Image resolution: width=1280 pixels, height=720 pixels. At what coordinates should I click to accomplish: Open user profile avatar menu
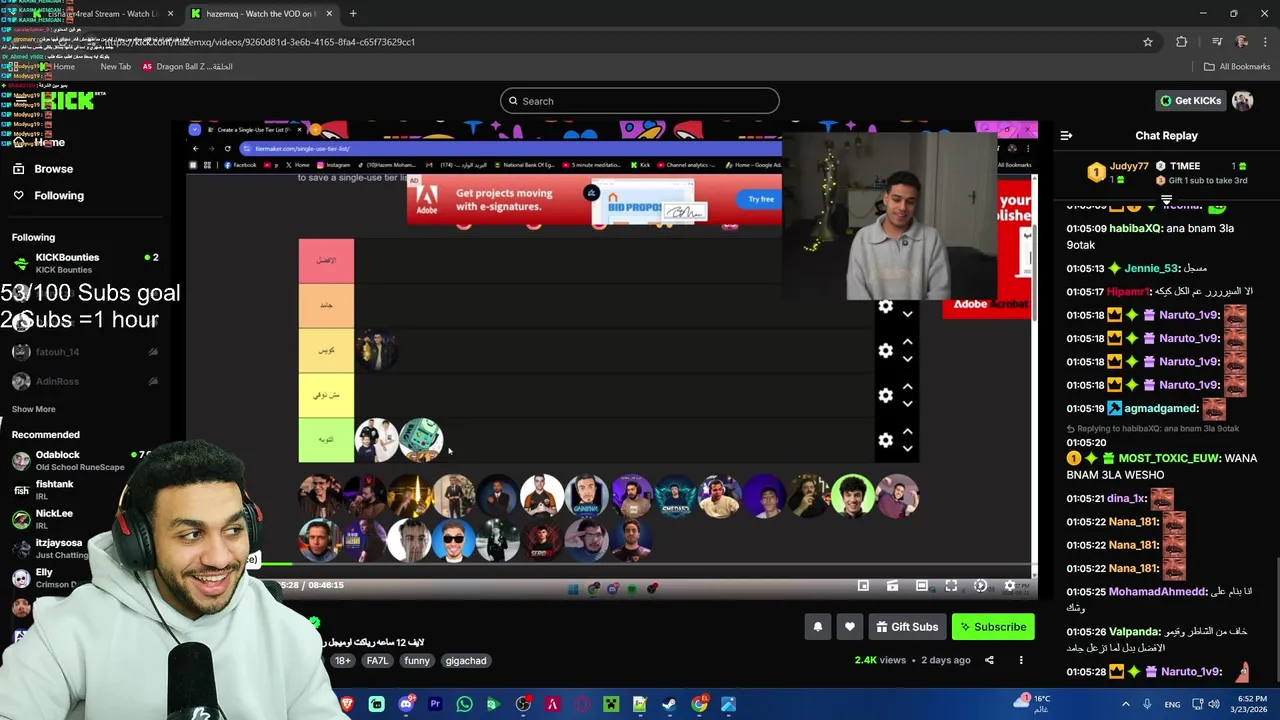click(1242, 101)
